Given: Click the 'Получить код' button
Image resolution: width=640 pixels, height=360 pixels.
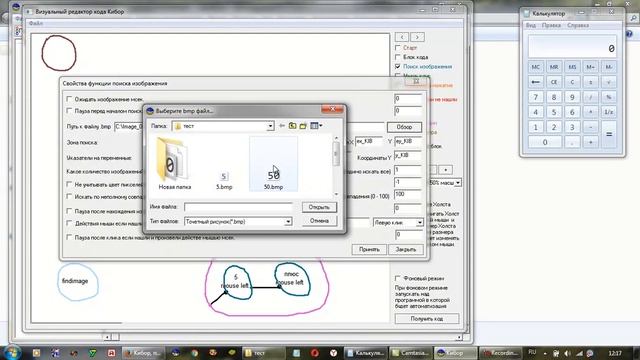Looking at the screenshot, I should 427,319.
